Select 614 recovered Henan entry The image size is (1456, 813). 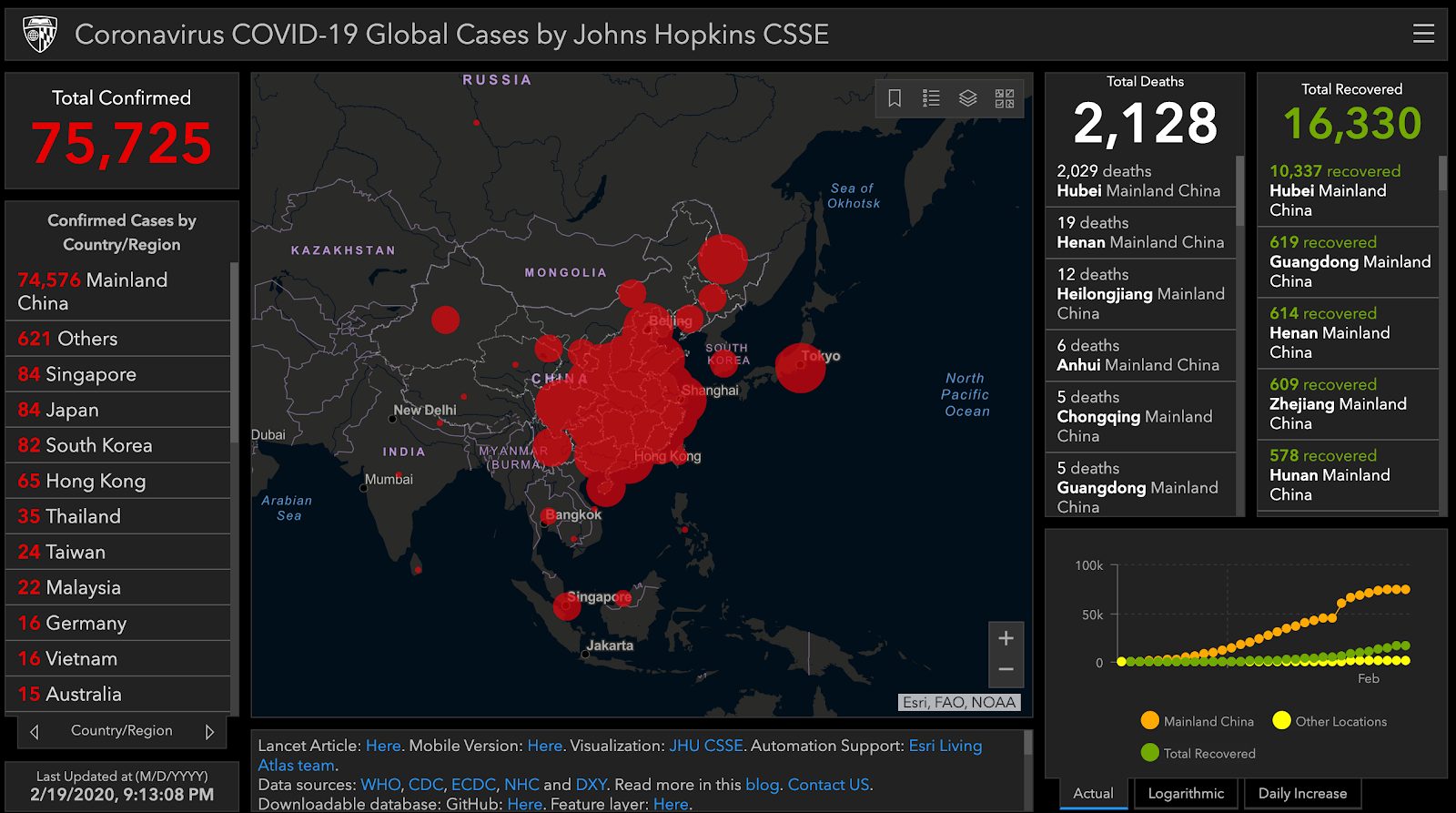[x=1348, y=333]
